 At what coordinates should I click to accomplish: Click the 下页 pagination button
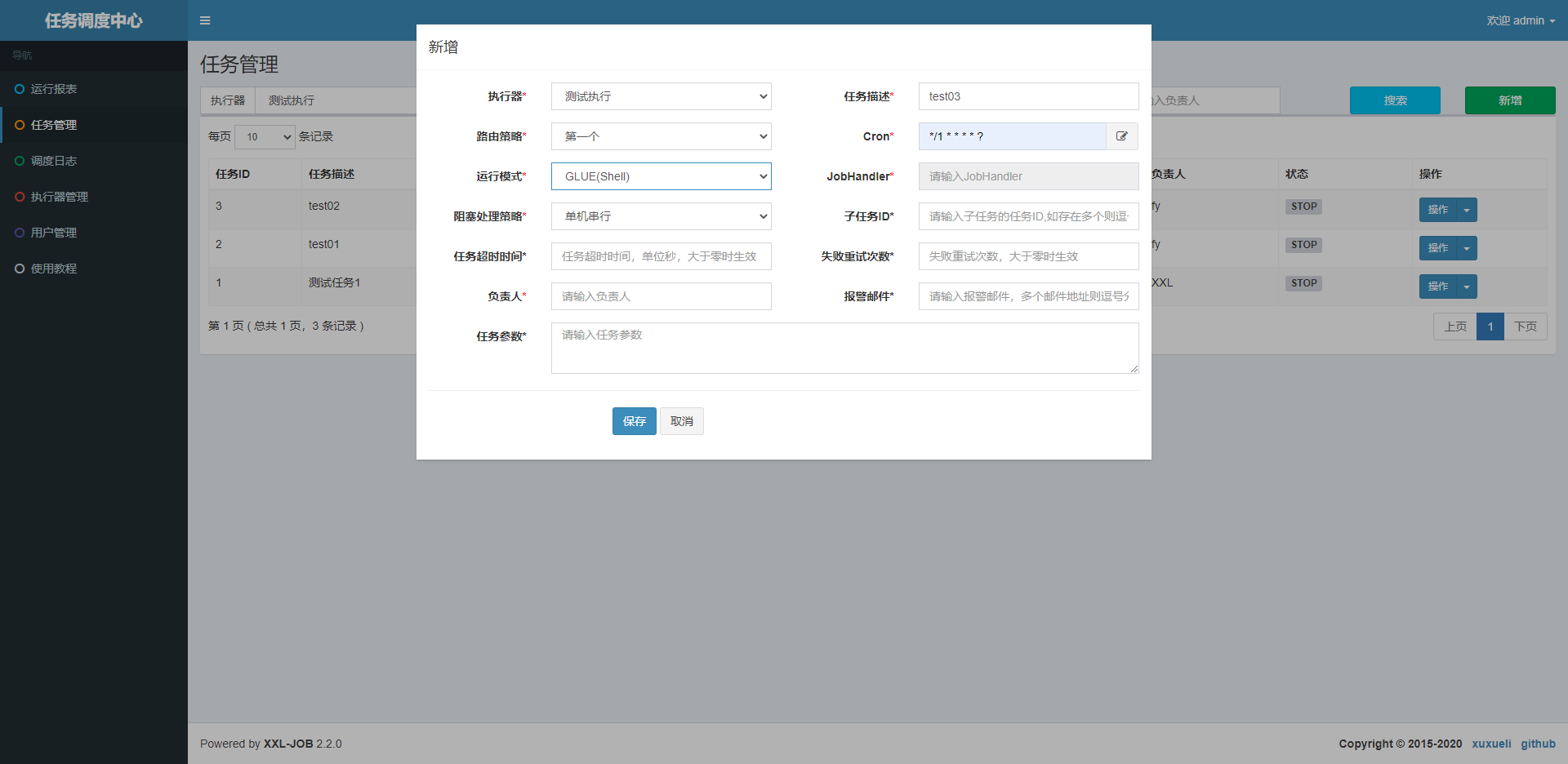click(1526, 326)
